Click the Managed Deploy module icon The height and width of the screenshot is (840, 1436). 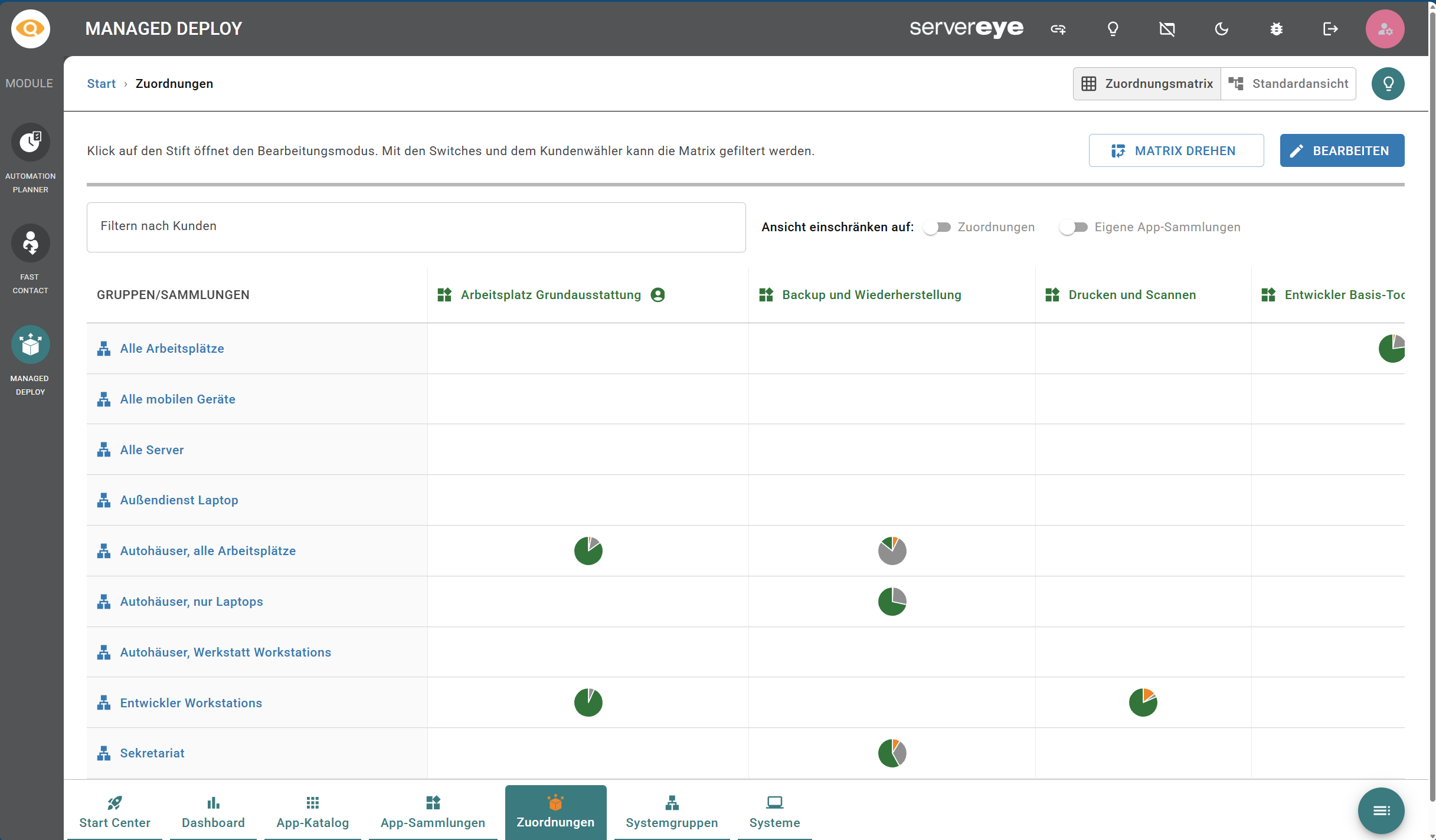30,345
